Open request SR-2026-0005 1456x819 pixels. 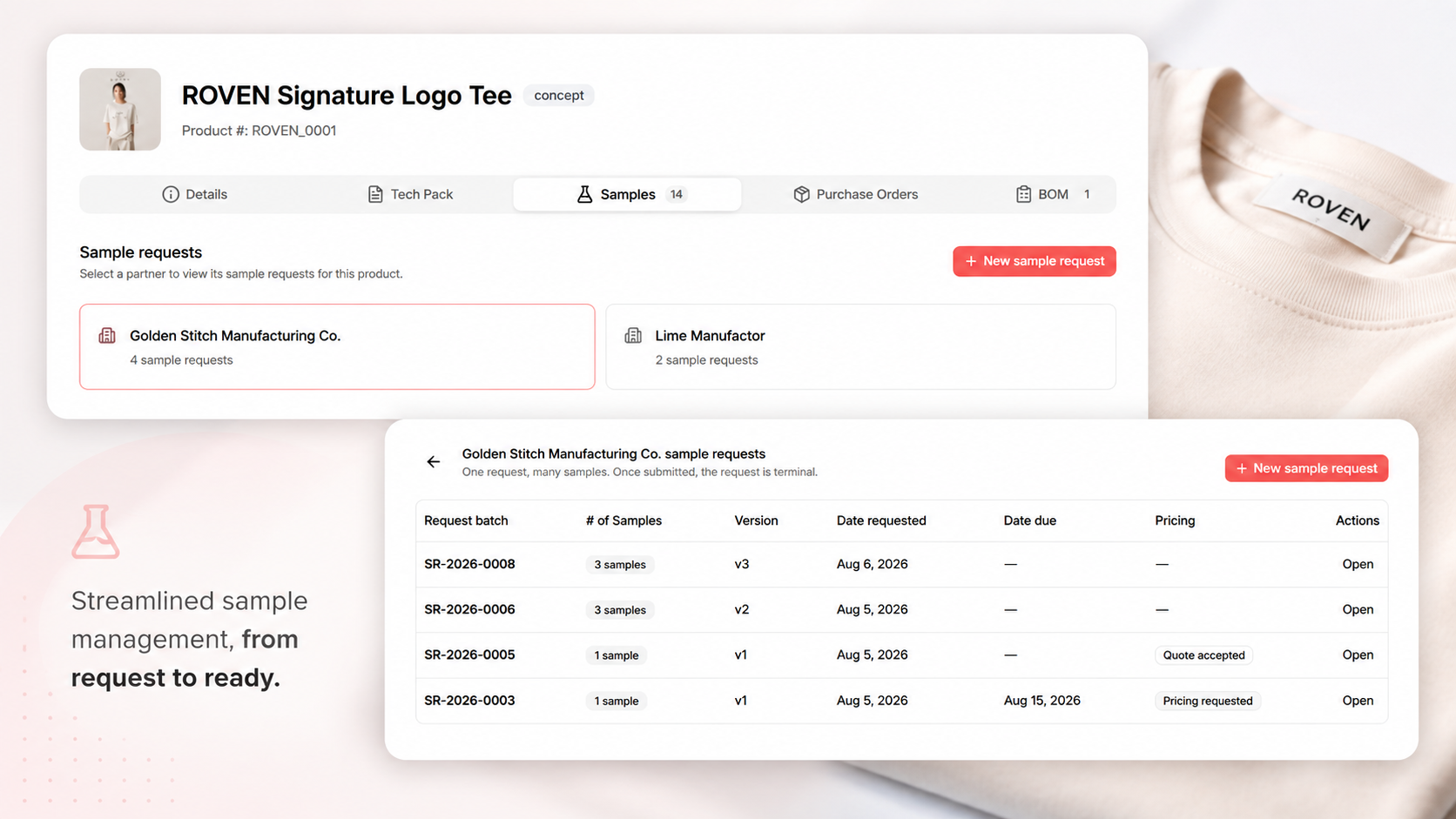(1358, 655)
